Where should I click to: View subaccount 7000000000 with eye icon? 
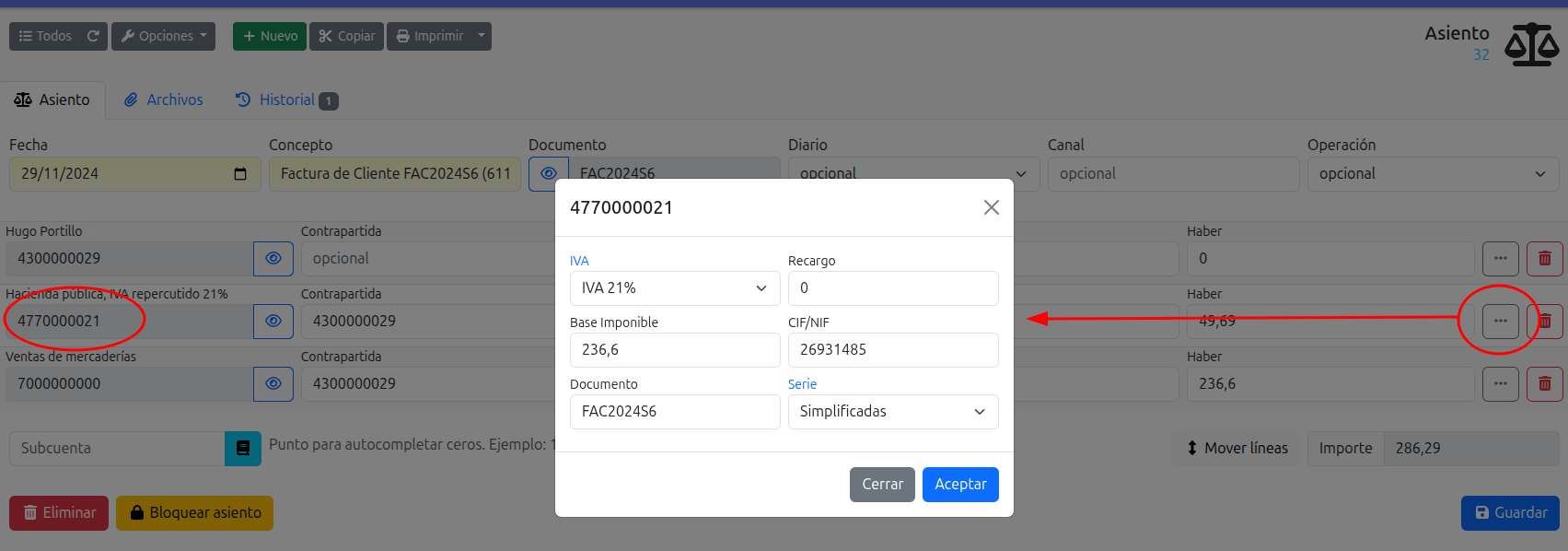pos(273,383)
